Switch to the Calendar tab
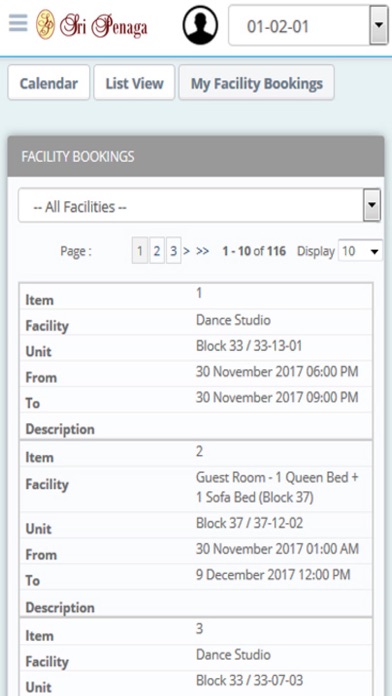392x696 pixels. tap(49, 83)
